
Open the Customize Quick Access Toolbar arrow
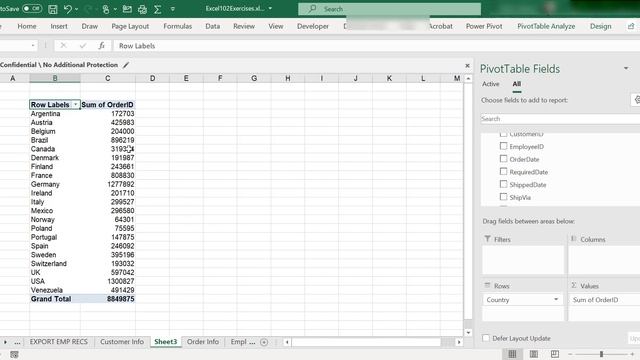point(173,9)
